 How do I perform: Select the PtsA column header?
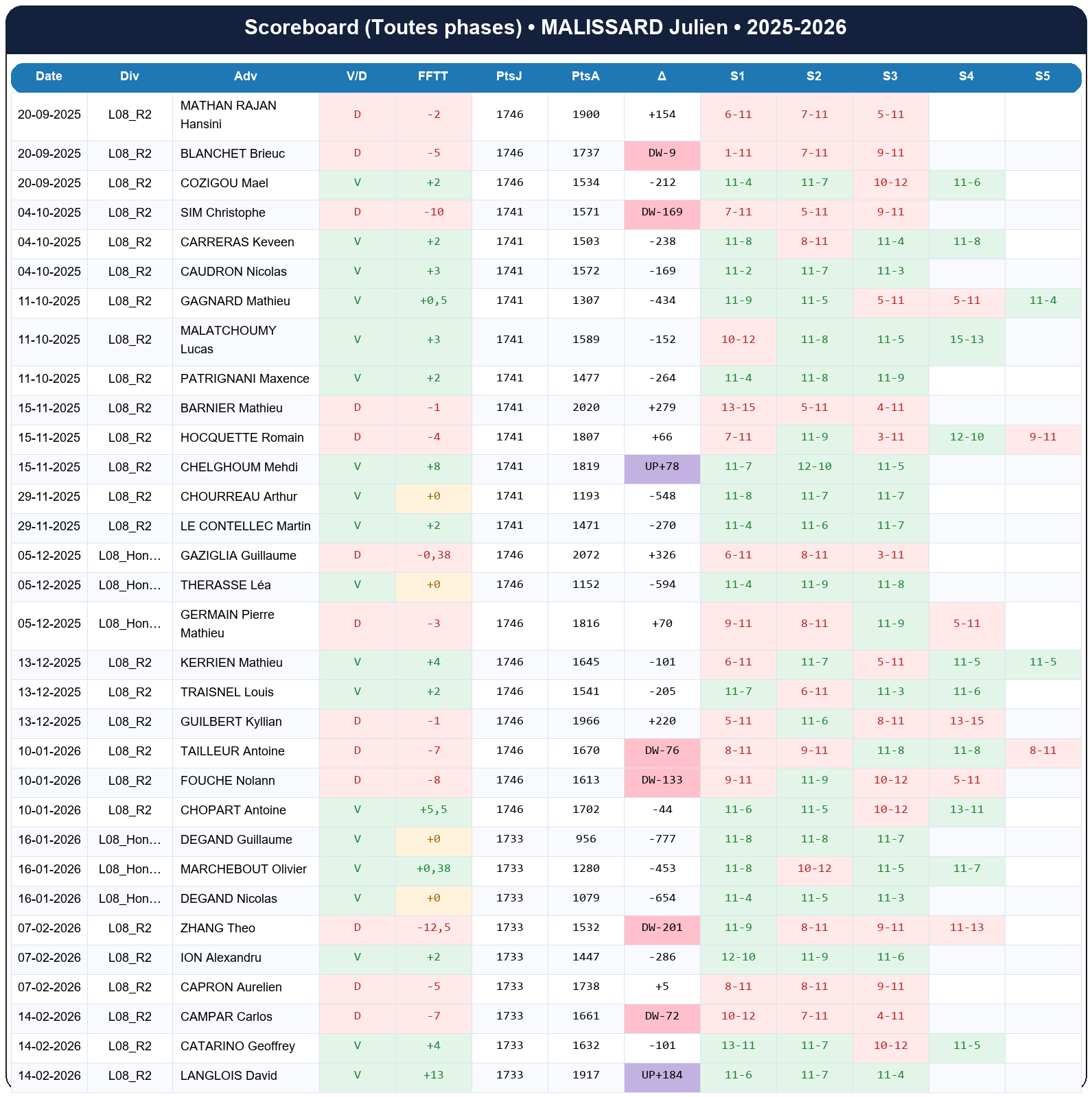(585, 76)
